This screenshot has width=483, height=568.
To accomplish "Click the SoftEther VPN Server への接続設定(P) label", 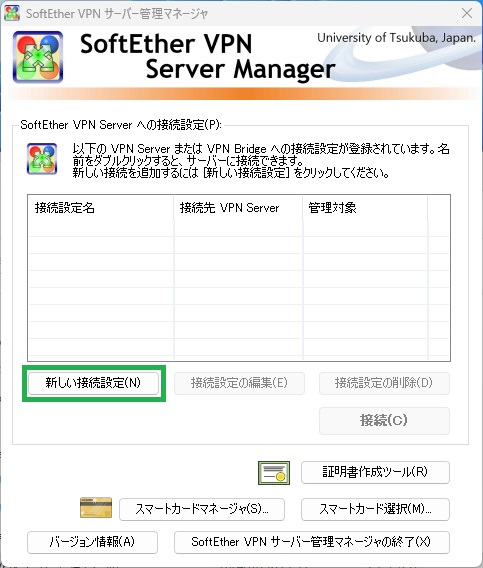I will pyautogui.click(x=121, y=125).
